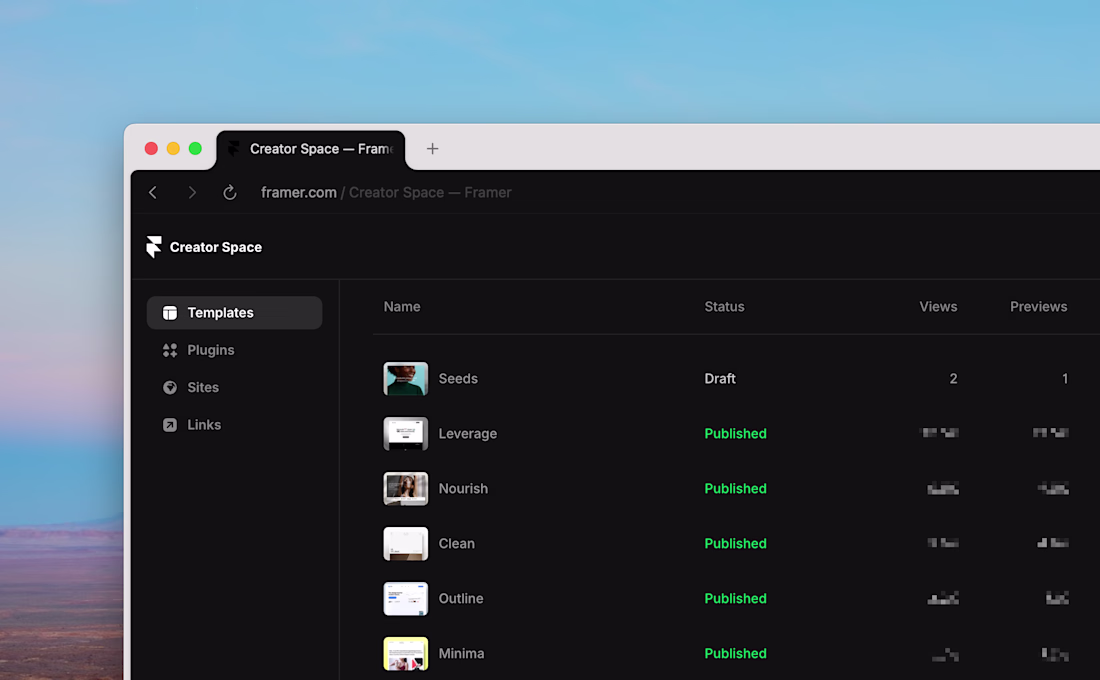Go forward using browser forward arrow
The width and height of the screenshot is (1100, 680).
tap(192, 193)
